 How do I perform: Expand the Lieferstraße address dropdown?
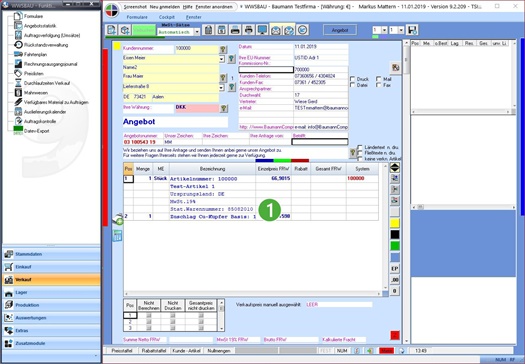click(222, 88)
